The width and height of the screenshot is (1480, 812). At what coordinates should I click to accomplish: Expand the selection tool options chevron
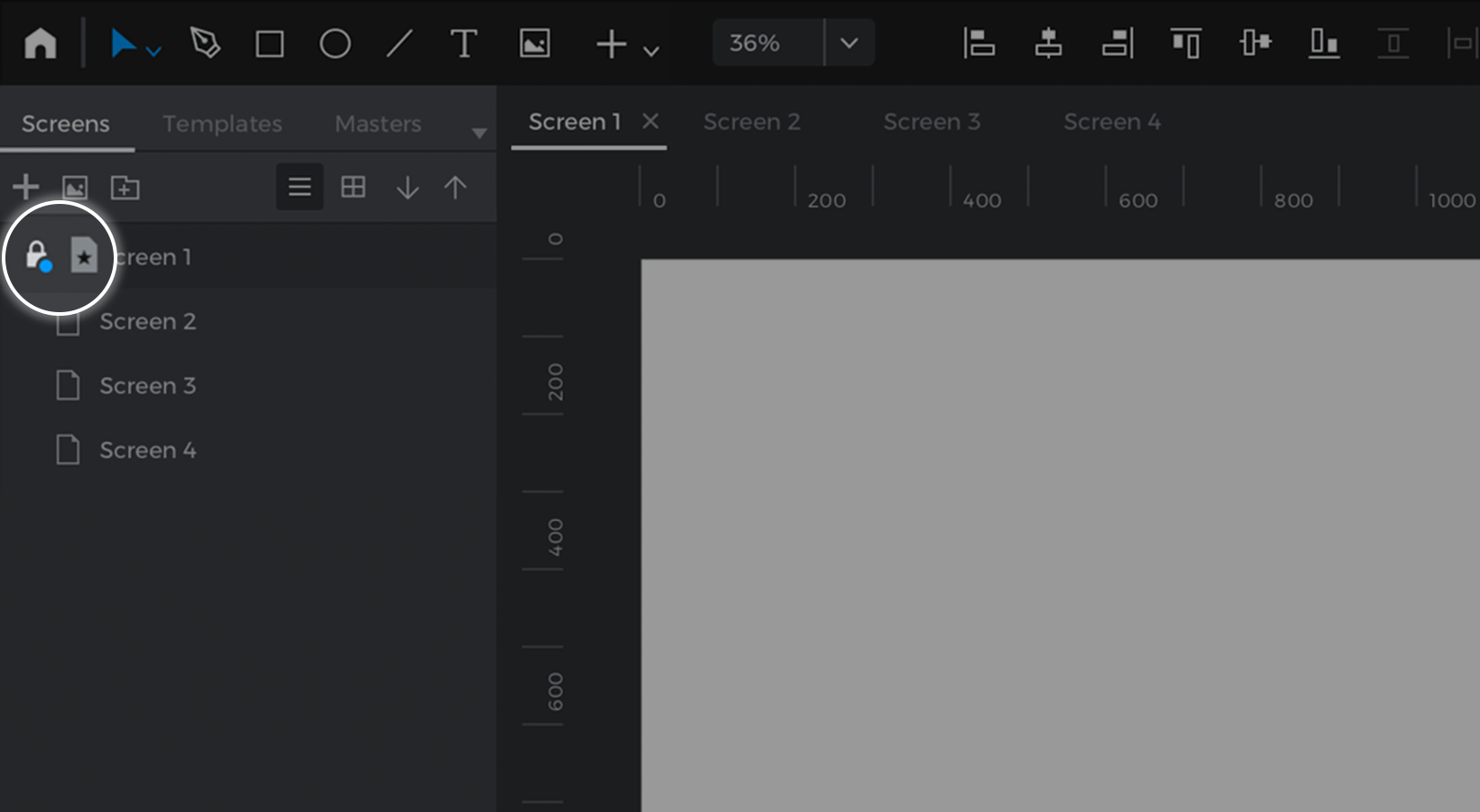click(x=154, y=52)
